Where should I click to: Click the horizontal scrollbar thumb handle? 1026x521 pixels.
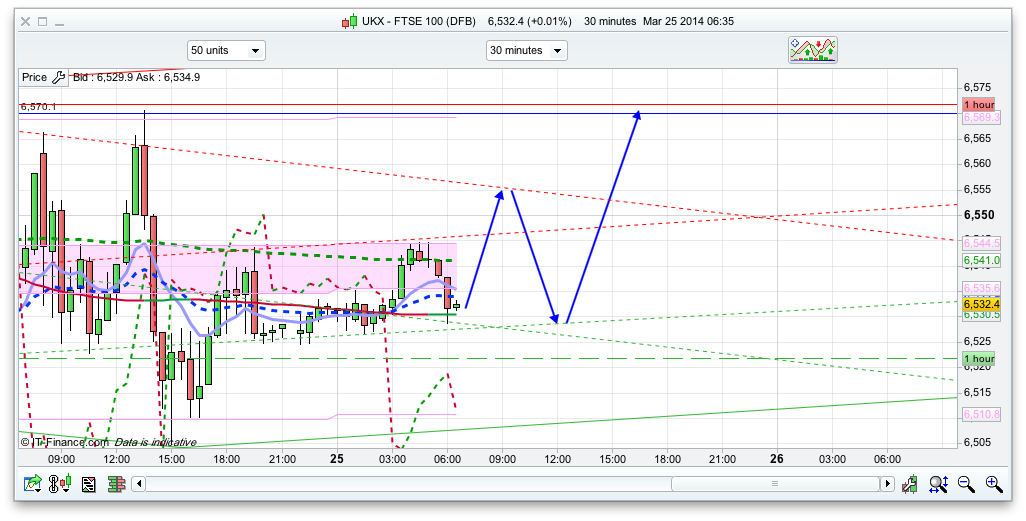775,485
